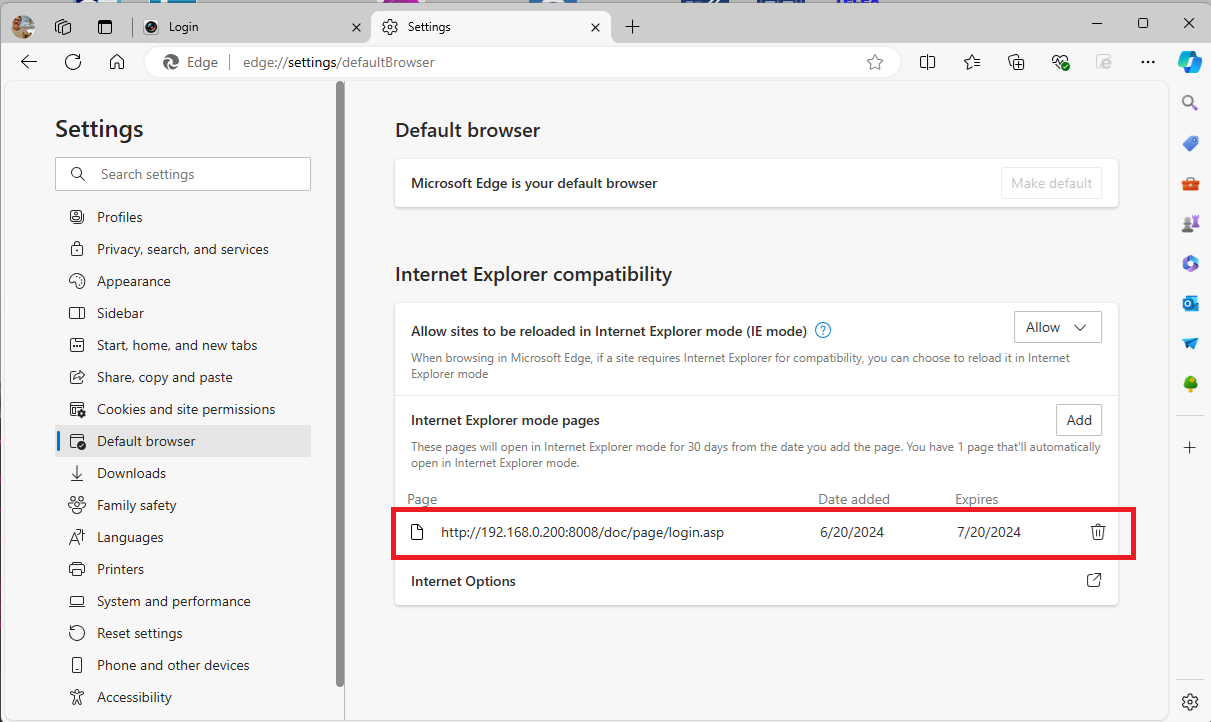Open Cookies and site permissions settings

point(183,409)
